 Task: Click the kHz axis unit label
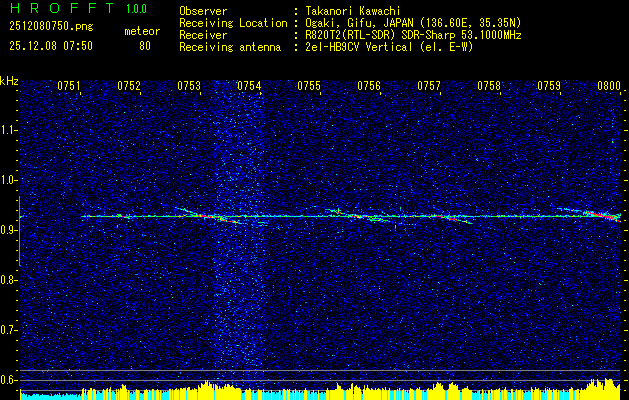tap(10, 81)
